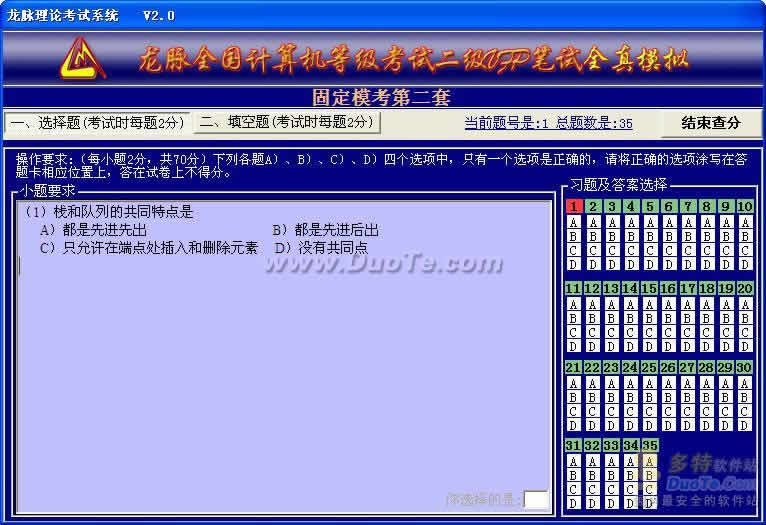Mark answer D for question 10
This screenshot has height=525, width=766.
pos(745,264)
